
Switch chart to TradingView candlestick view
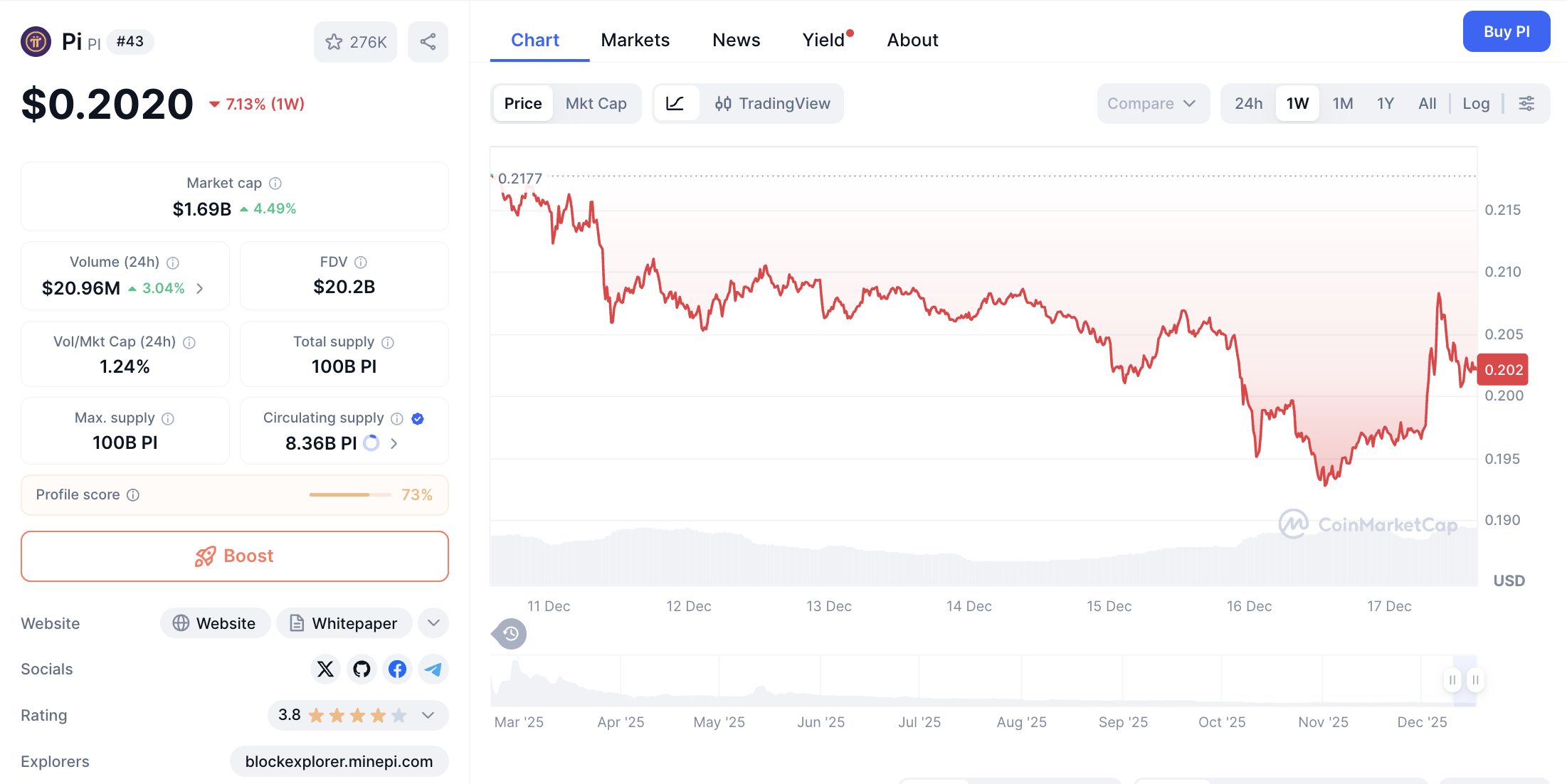[x=773, y=103]
